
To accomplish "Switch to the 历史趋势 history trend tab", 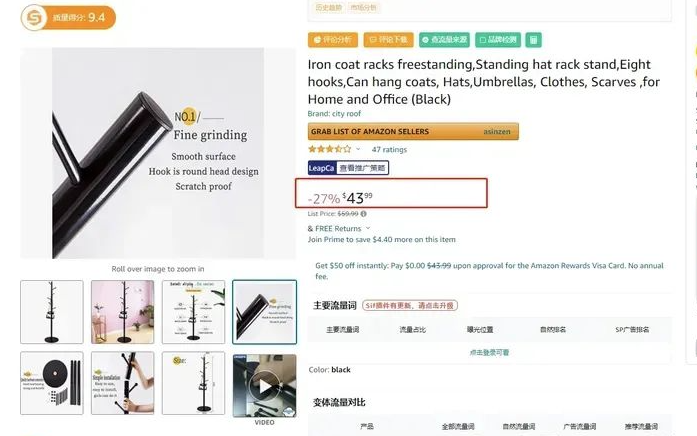I will tap(329, 8).
